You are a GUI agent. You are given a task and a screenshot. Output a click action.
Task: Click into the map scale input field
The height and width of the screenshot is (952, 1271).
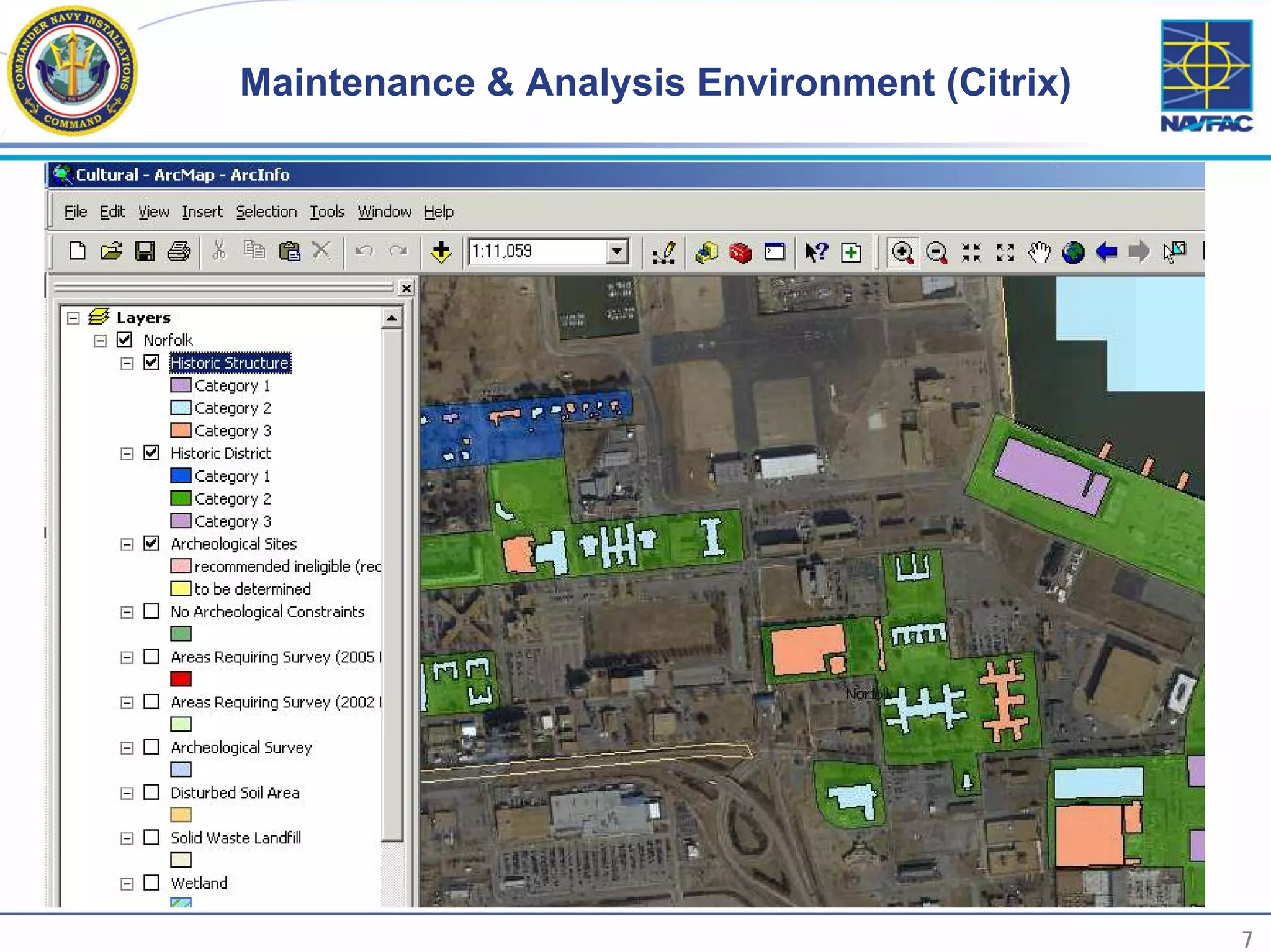coord(537,251)
